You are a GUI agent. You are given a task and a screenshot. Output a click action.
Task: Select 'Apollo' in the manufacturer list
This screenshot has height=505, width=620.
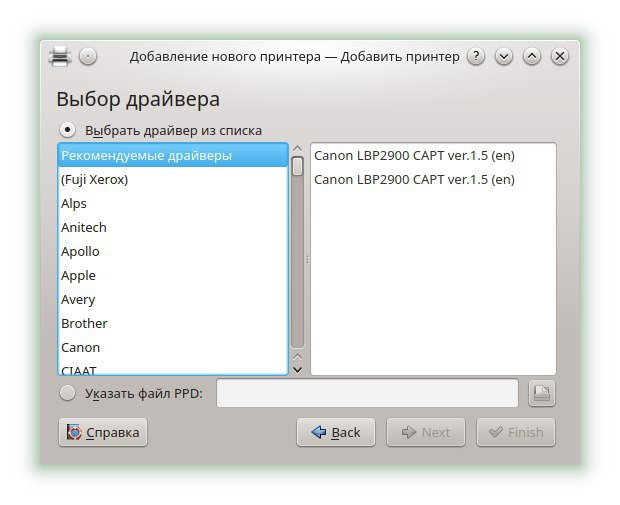click(173, 252)
